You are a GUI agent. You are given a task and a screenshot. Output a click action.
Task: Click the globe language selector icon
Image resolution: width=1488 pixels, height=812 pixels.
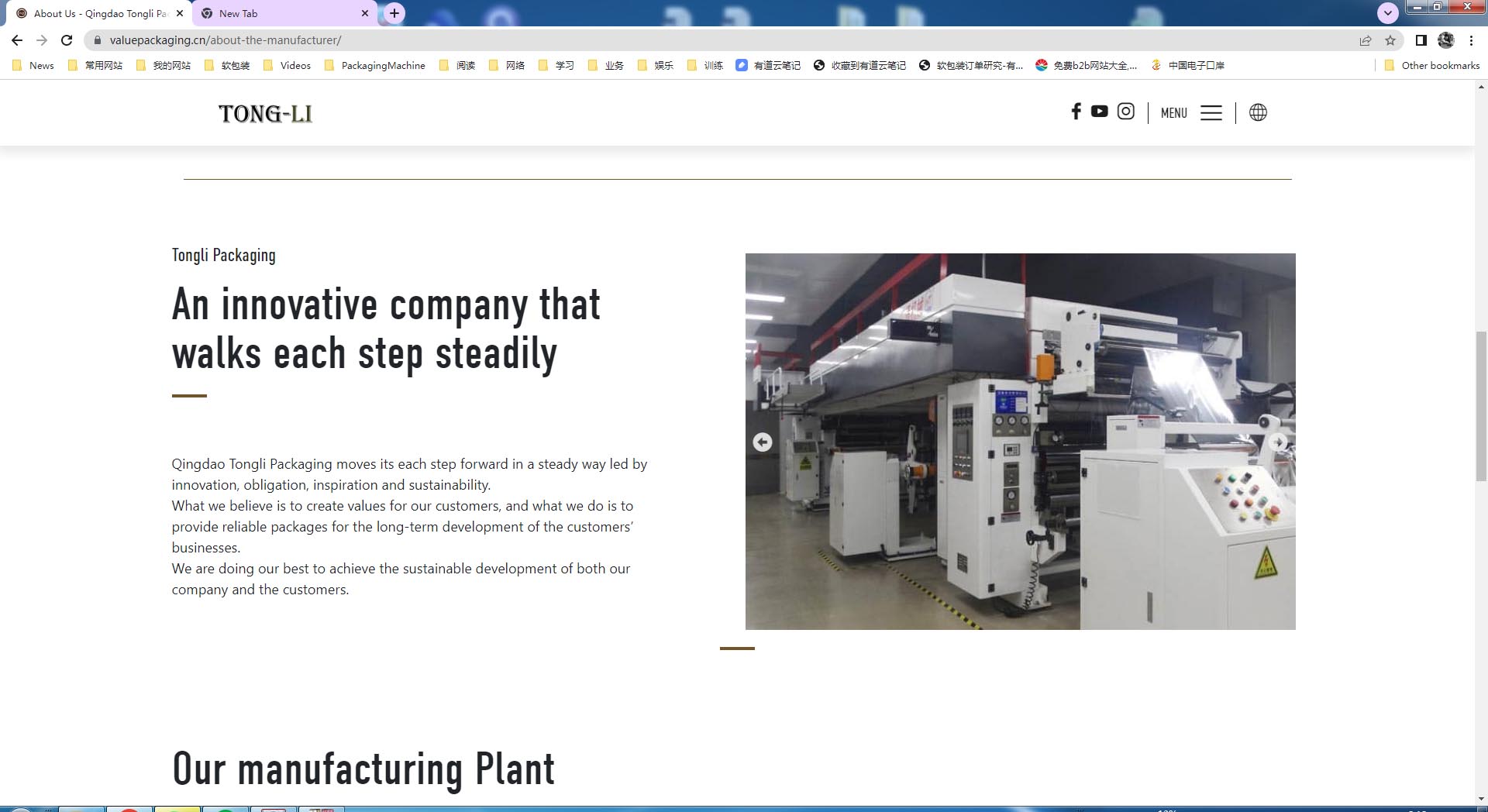1258,112
